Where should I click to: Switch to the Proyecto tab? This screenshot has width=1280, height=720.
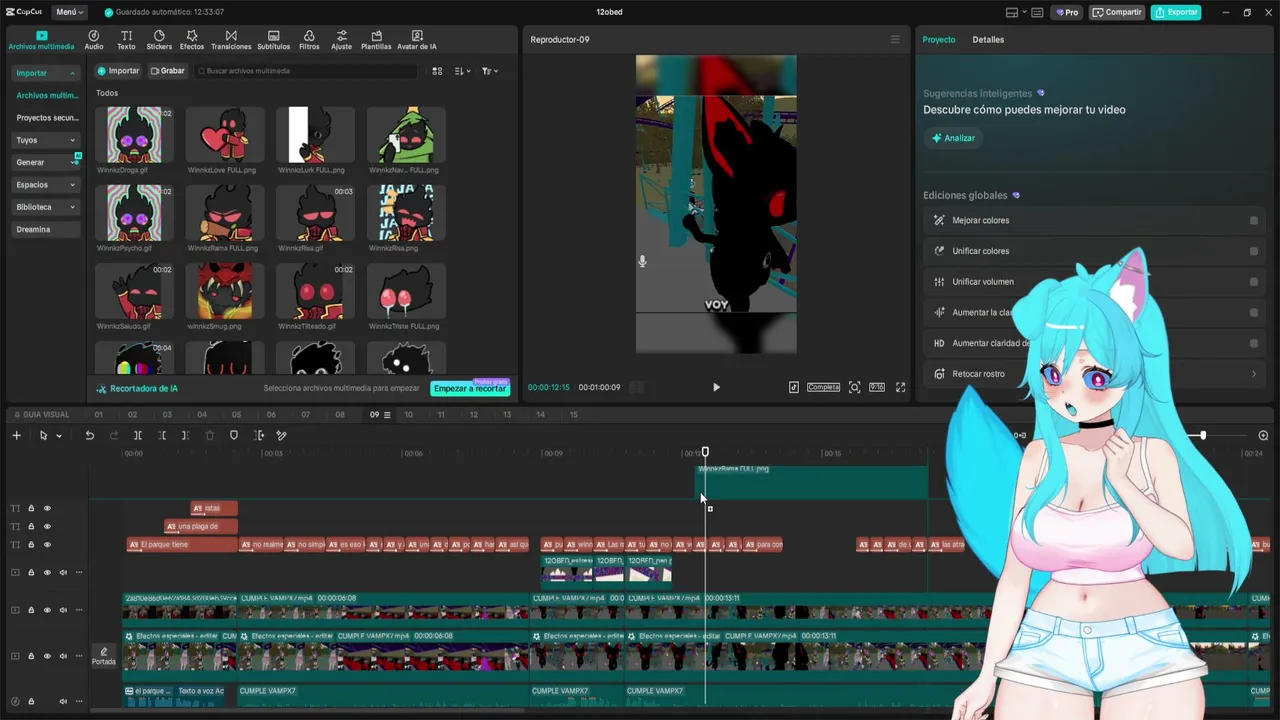(939, 40)
